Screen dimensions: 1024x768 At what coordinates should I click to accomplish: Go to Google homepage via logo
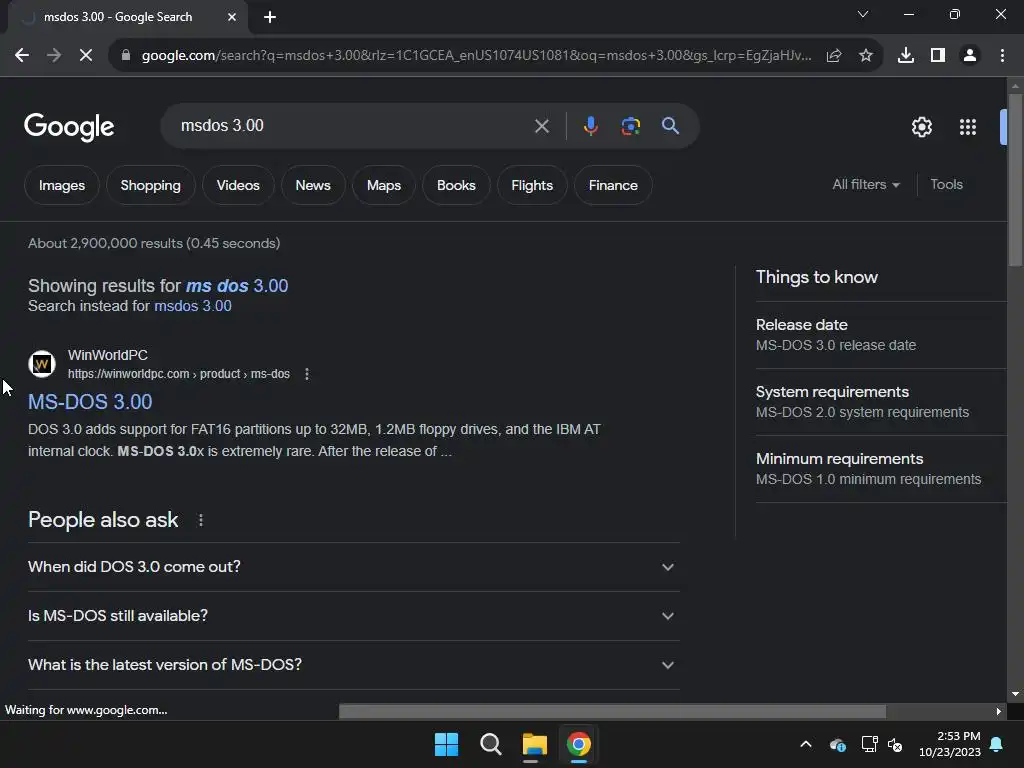point(69,127)
